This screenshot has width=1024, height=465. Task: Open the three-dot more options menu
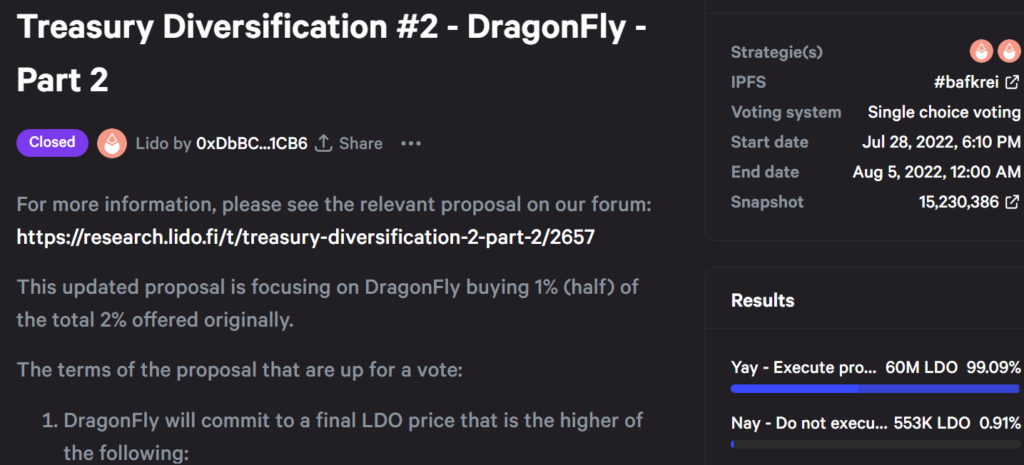[411, 144]
